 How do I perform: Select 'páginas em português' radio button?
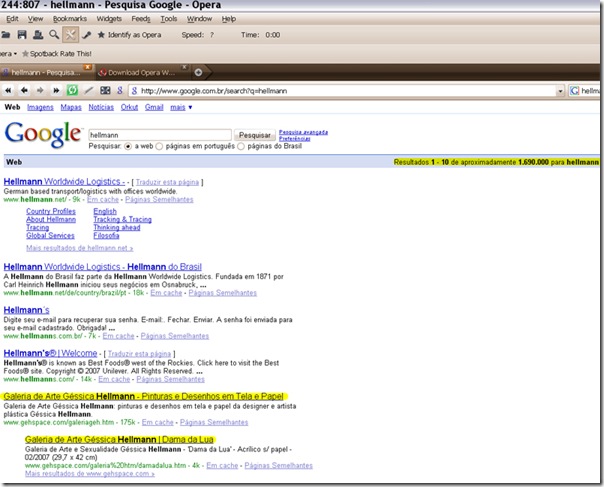(x=159, y=146)
